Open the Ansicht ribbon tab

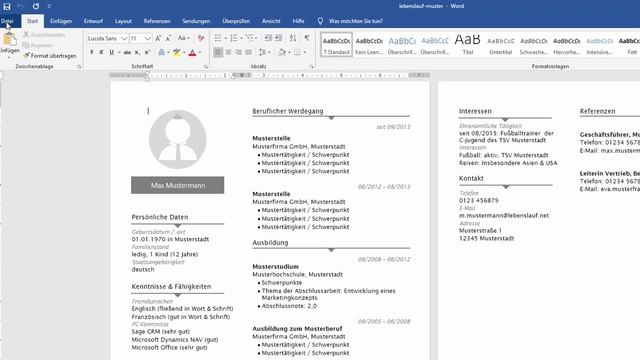pos(271,21)
